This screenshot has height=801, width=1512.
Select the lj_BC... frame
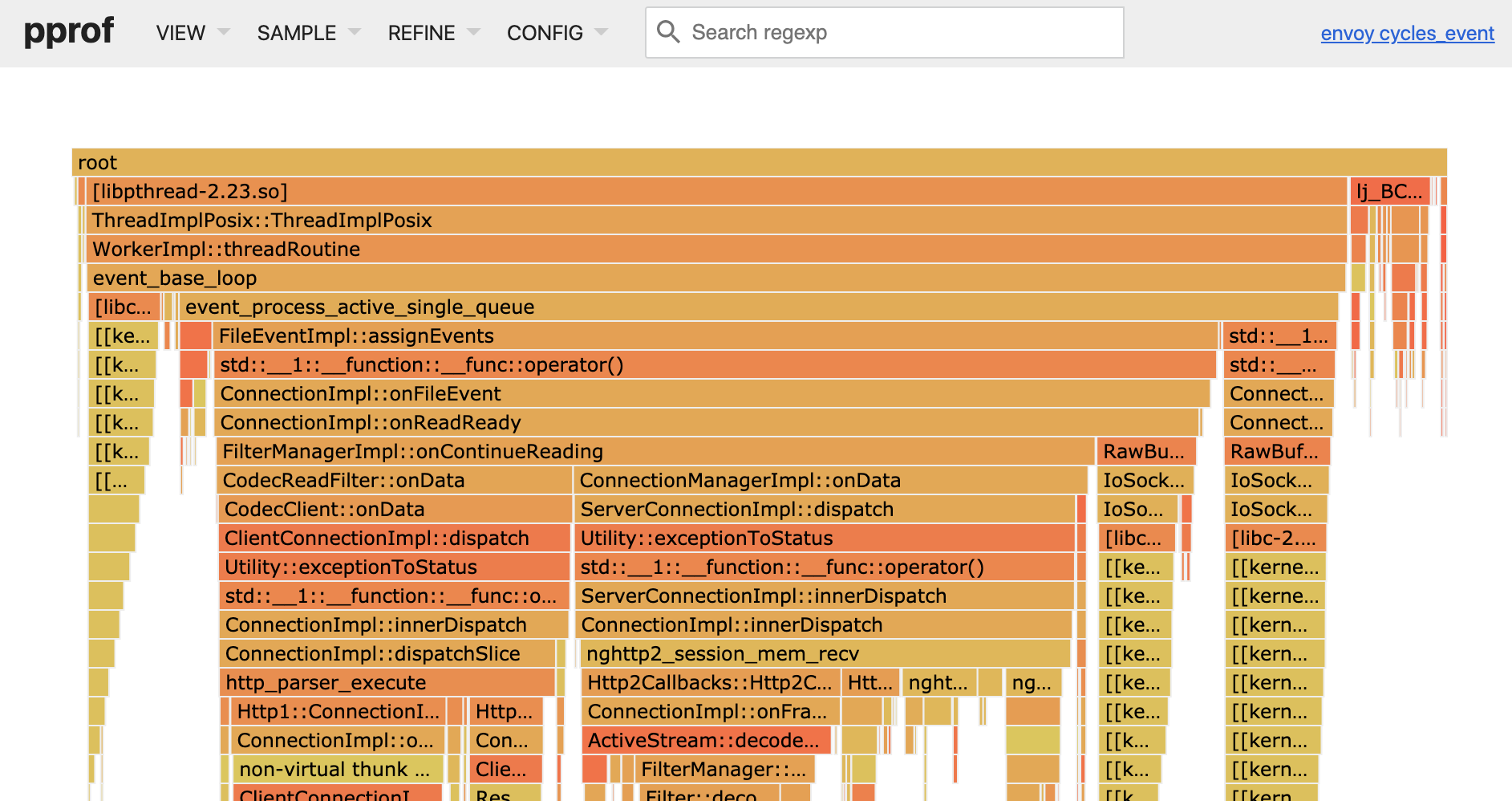coord(1389,191)
